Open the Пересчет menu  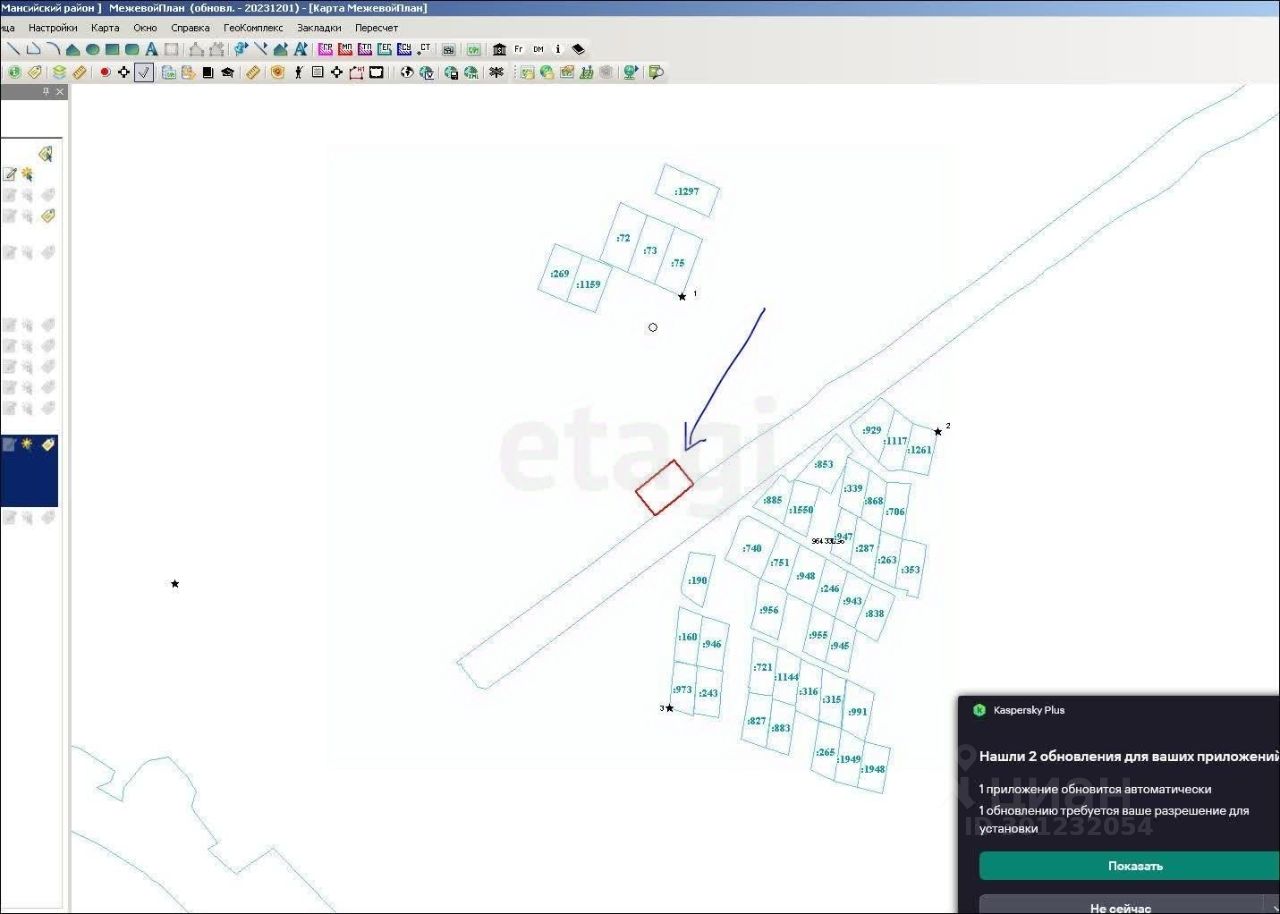pyautogui.click(x=376, y=28)
